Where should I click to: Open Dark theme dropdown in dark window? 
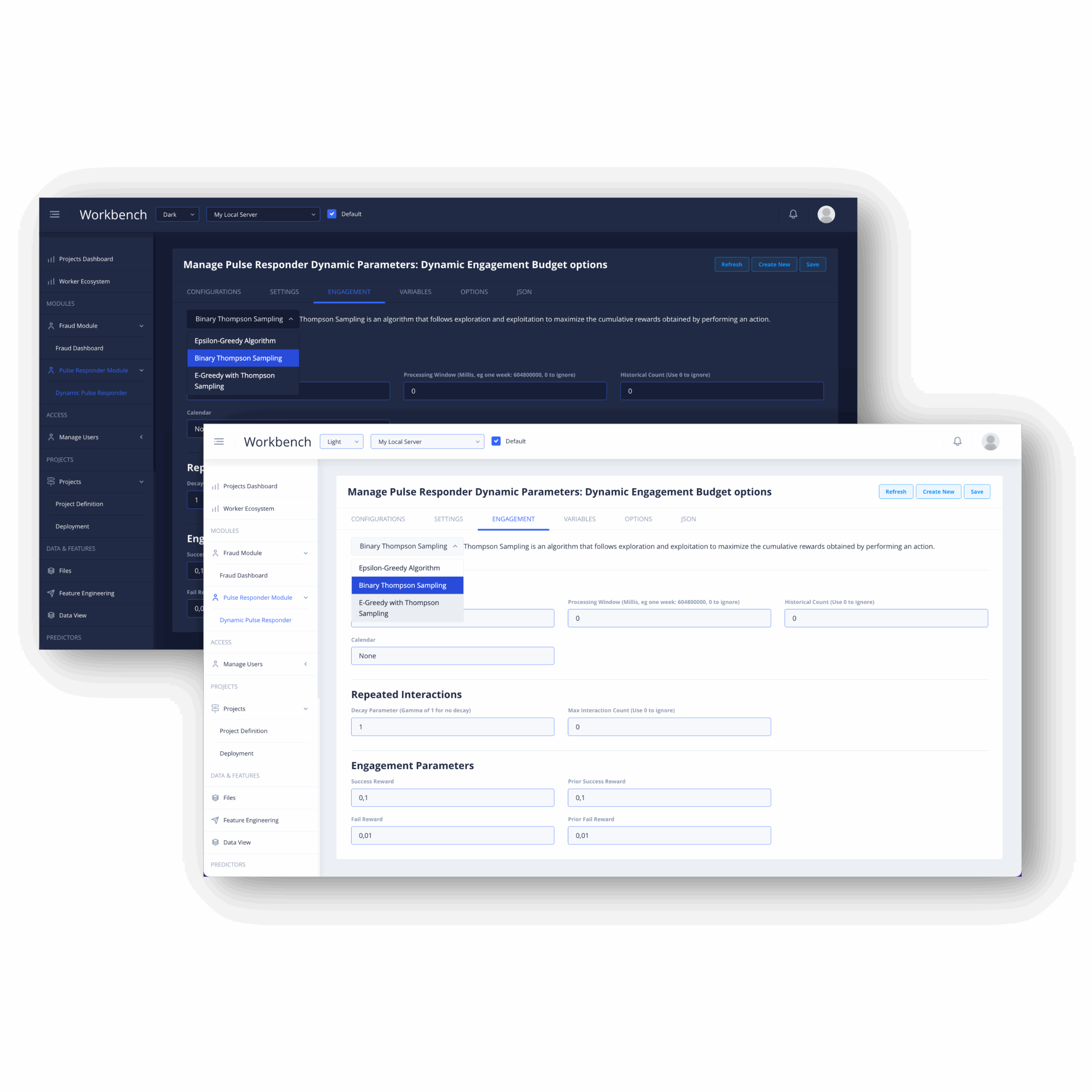tap(177, 214)
